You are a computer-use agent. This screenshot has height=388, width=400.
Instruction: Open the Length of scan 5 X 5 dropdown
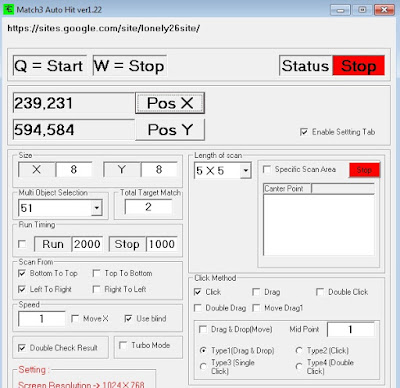click(246, 171)
